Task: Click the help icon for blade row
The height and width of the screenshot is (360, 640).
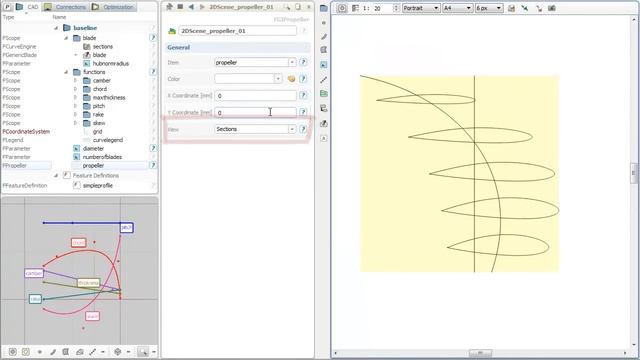Action: [x=153, y=38]
